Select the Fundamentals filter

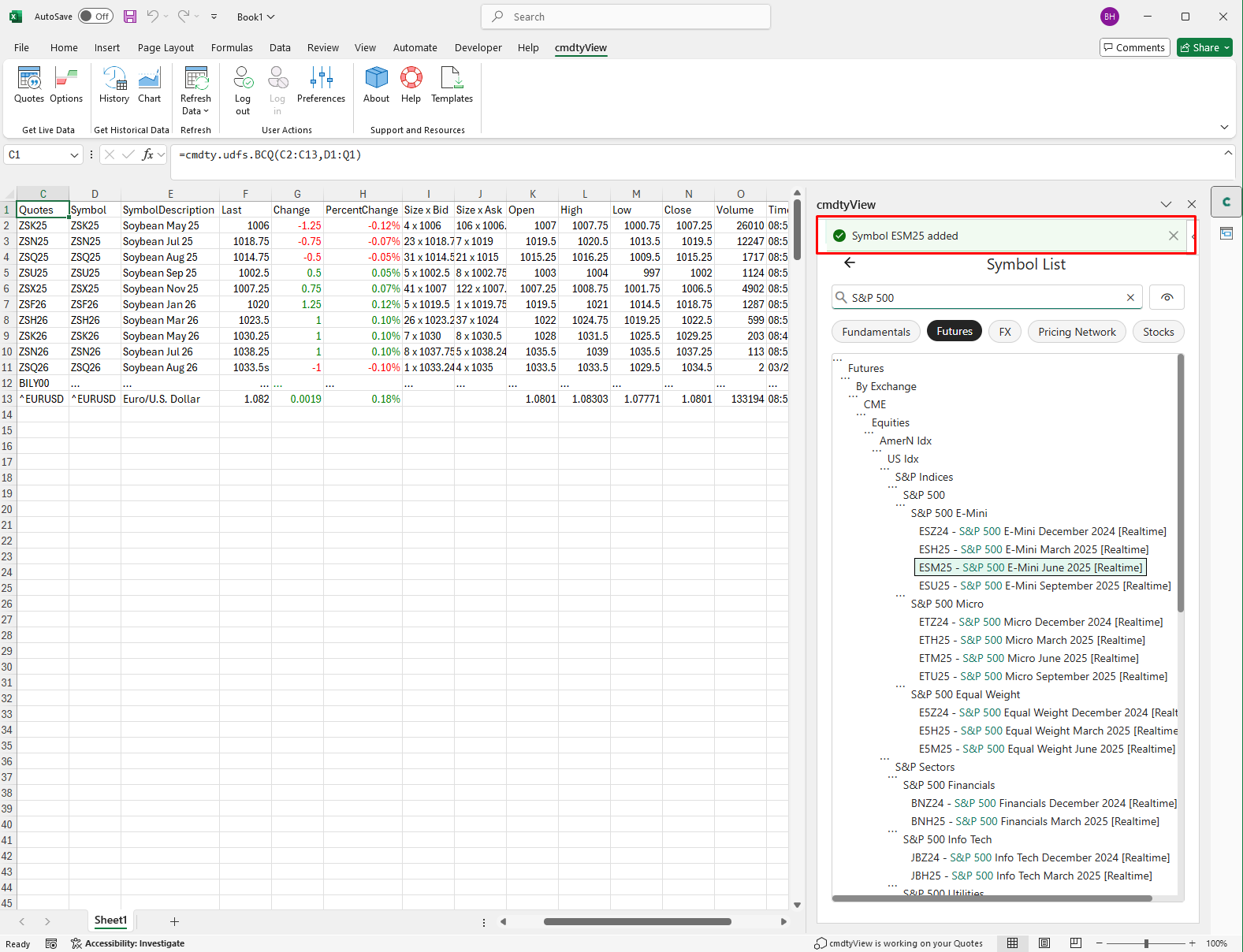pyautogui.click(x=876, y=332)
